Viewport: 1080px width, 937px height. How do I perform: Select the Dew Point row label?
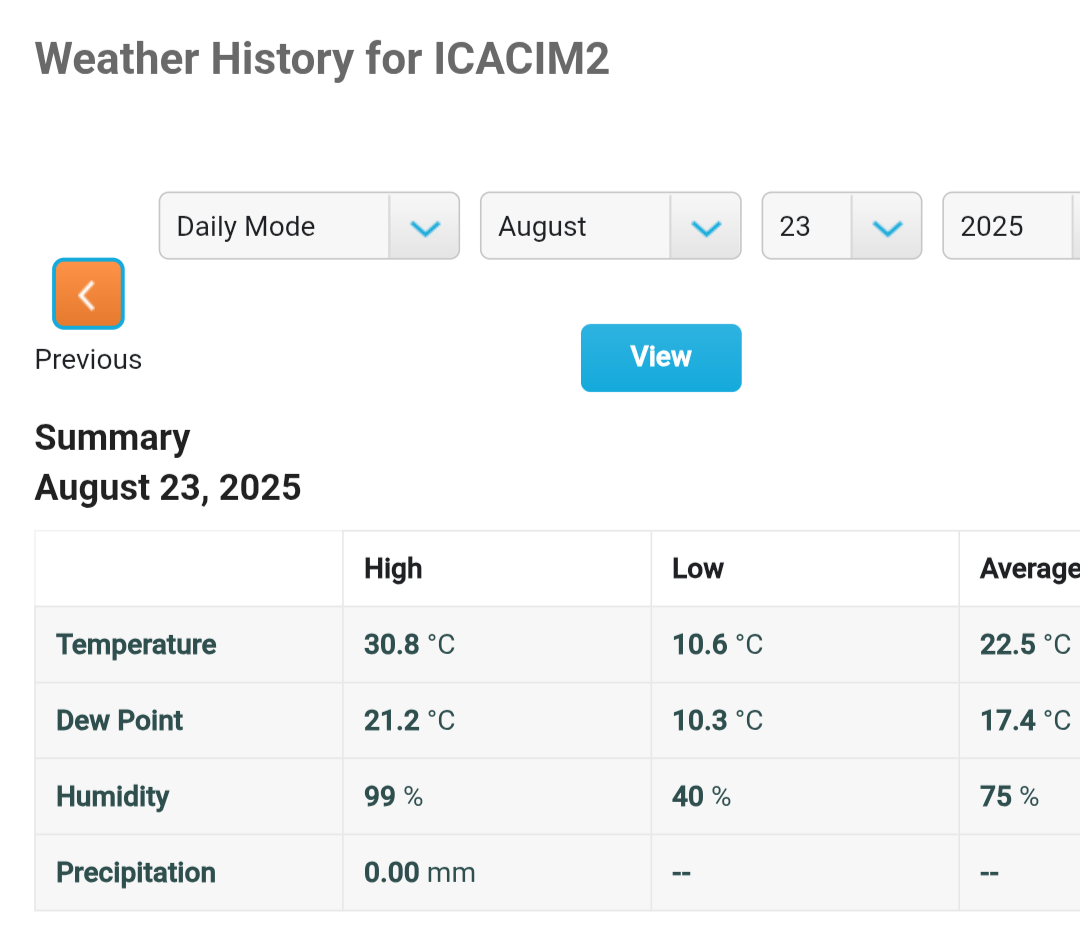point(120,721)
